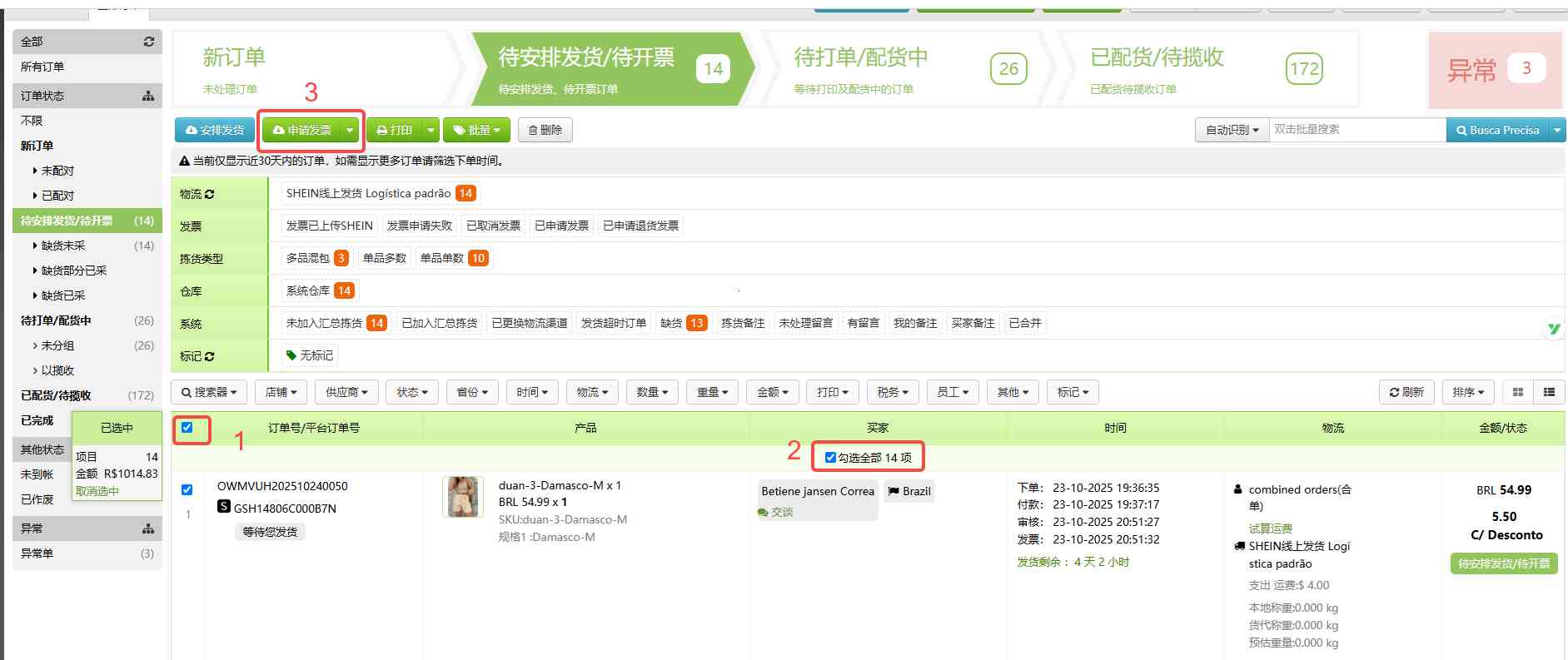
Task: Uncheck order OWMVUH202510240050 checkbox
Action: pyautogui.click(x=187, y=489)
